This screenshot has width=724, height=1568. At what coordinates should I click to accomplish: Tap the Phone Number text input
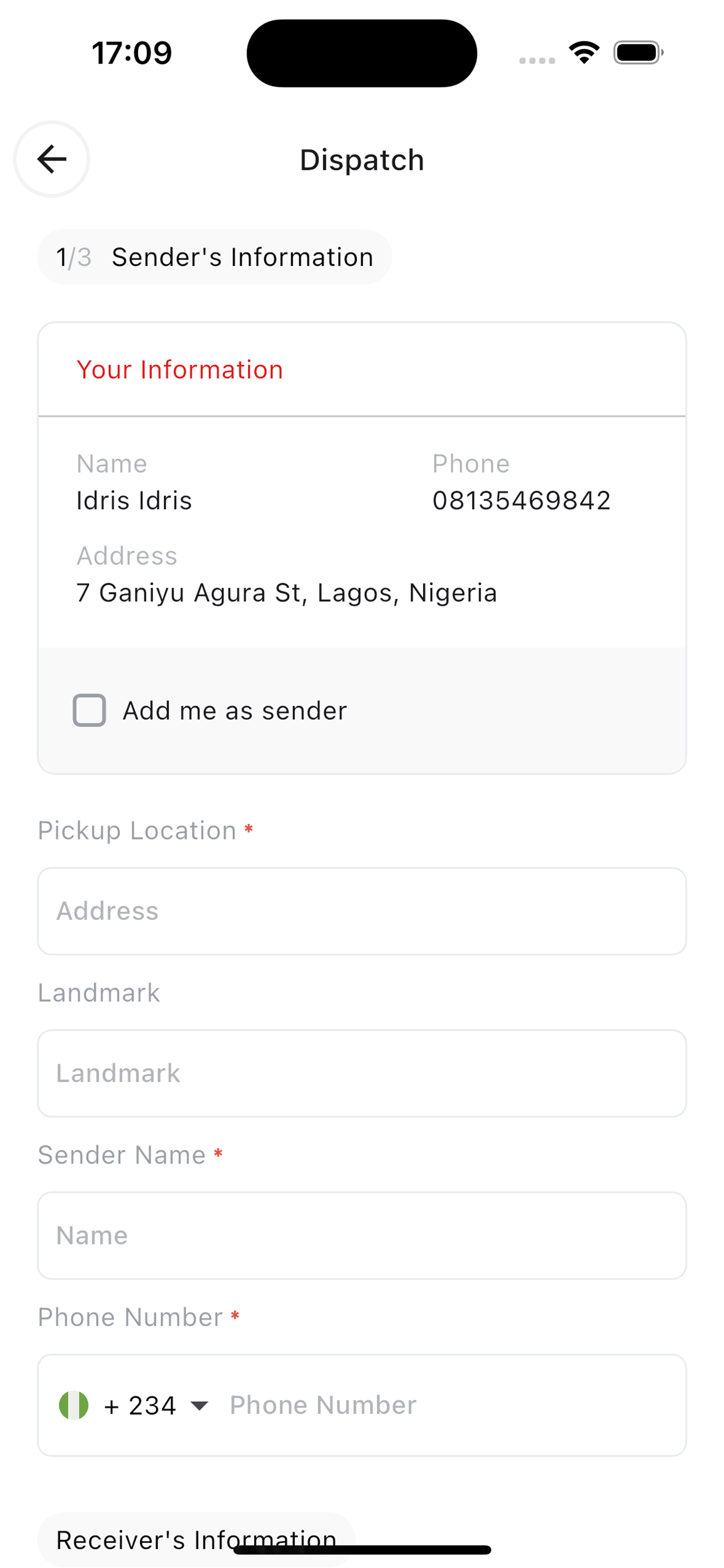[450, 1405]
